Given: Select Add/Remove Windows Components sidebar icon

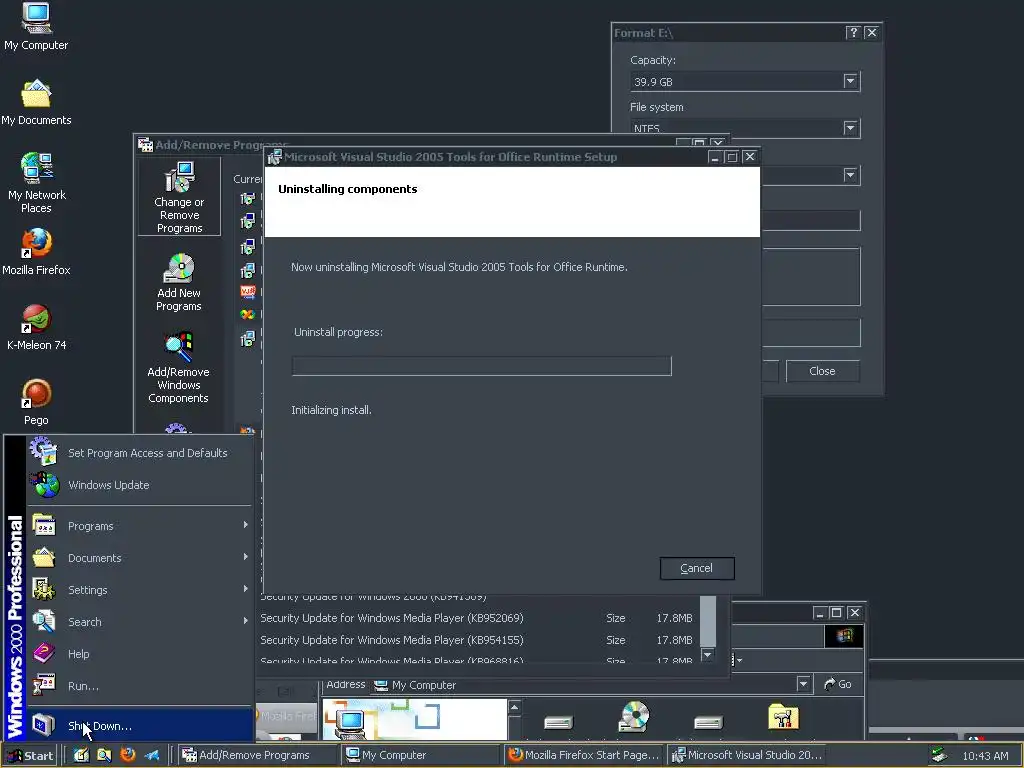Looking at the screenshot, I should (178, 368).
